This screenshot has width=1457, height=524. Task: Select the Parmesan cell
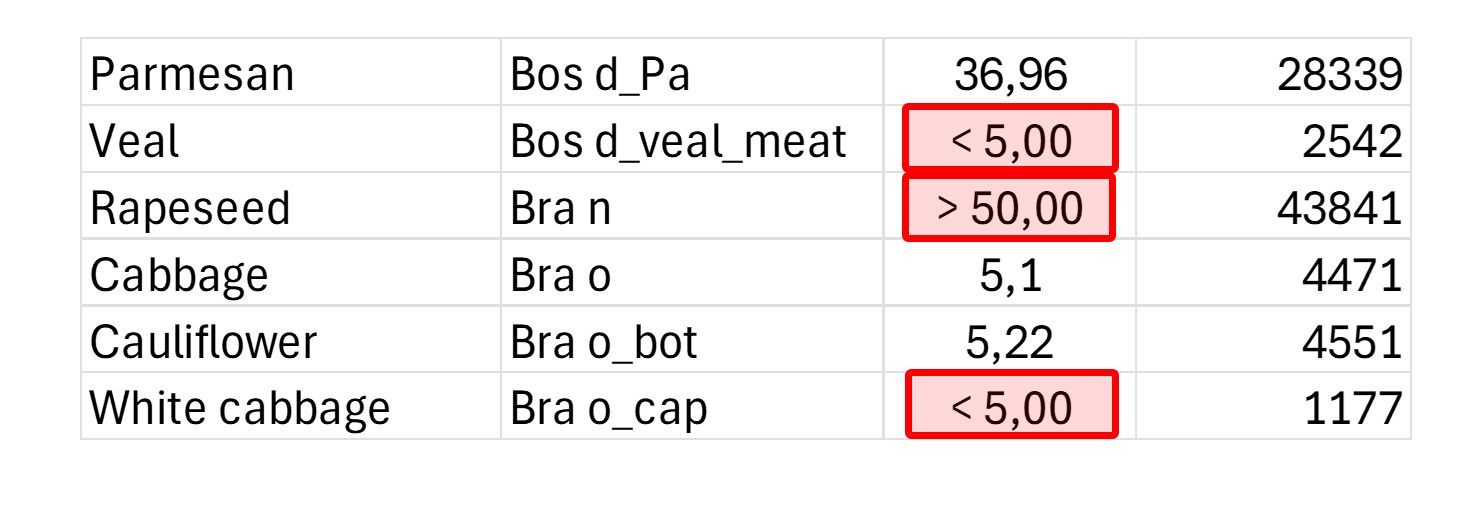[x=290, y=75]
